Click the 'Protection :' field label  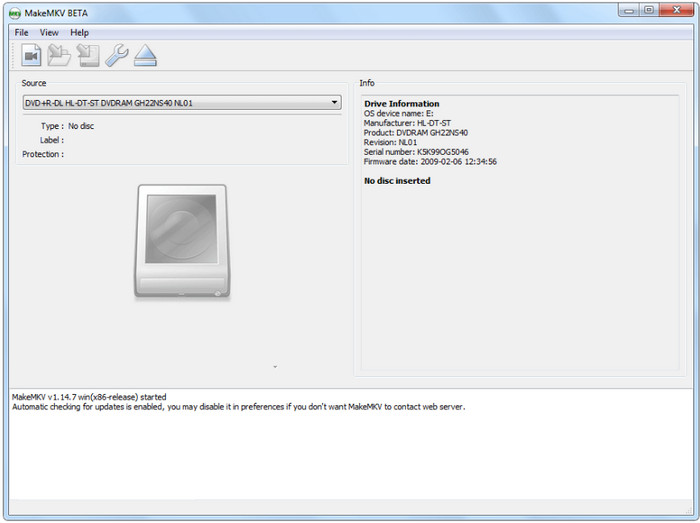pyautogui.click(x=43, y=154)
